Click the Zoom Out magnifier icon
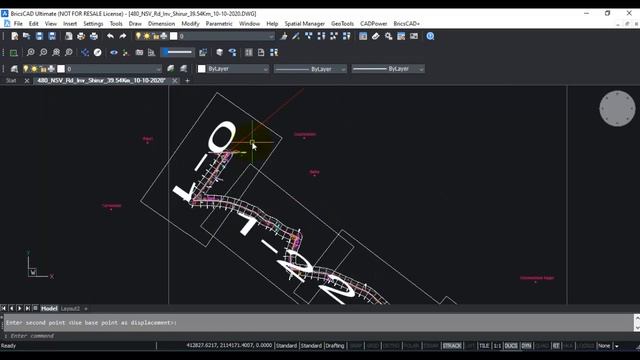 43,52
